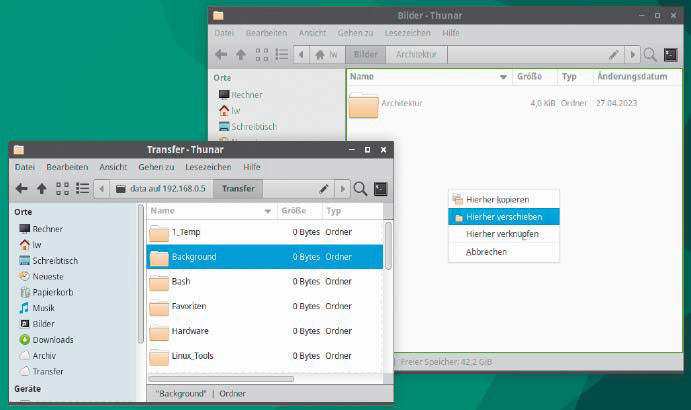Click the path edit pencil in Transfer window
This screenshot has width=691, height=410.
[323, 189]
